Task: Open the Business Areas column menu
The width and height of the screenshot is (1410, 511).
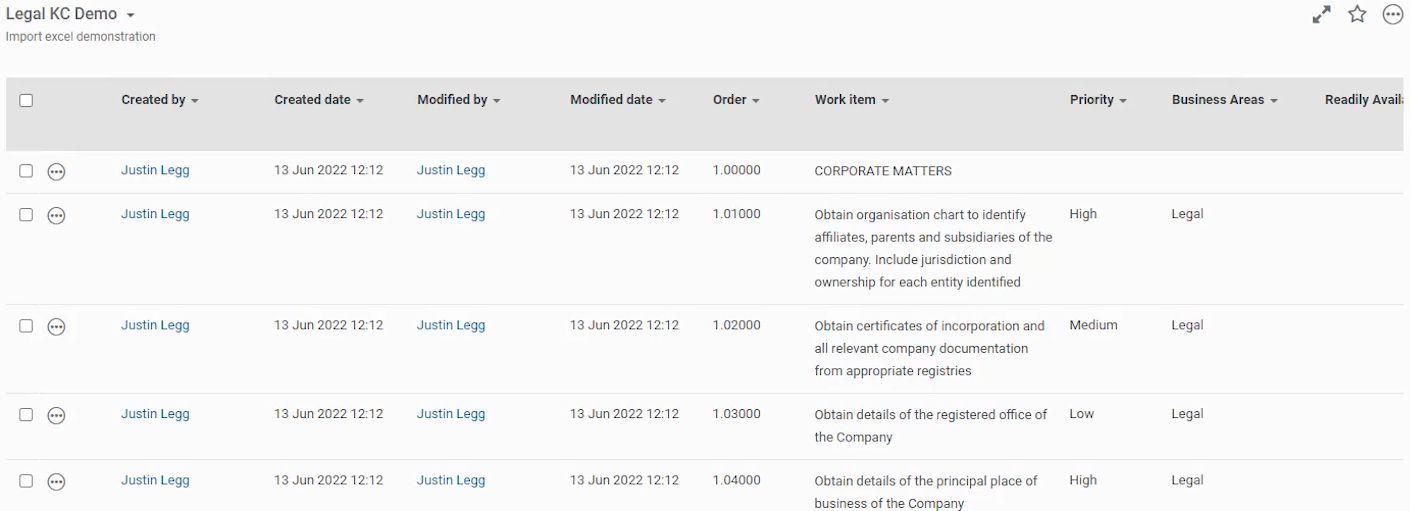Action: (1274, 101)
